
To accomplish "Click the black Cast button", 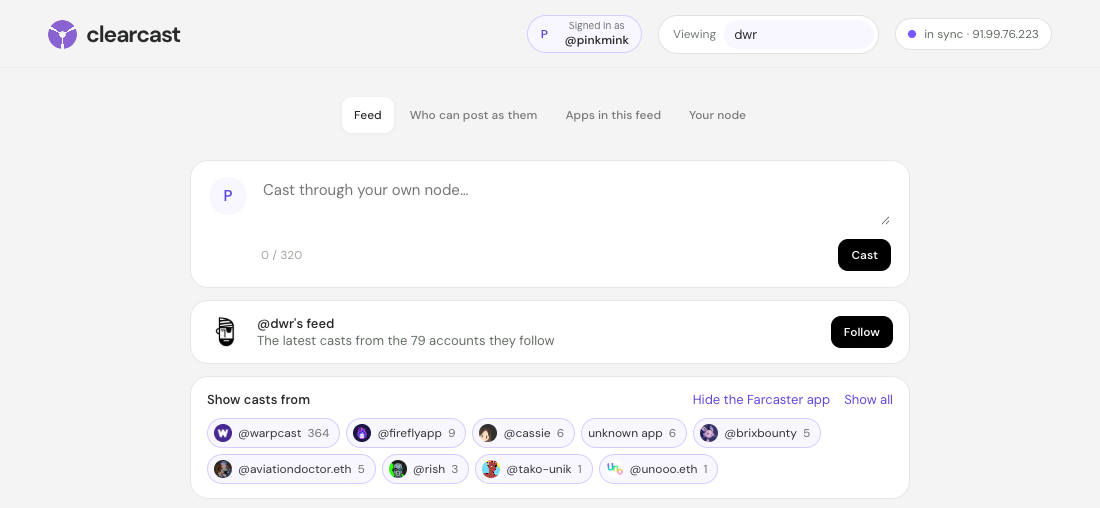I will point(864,255).
